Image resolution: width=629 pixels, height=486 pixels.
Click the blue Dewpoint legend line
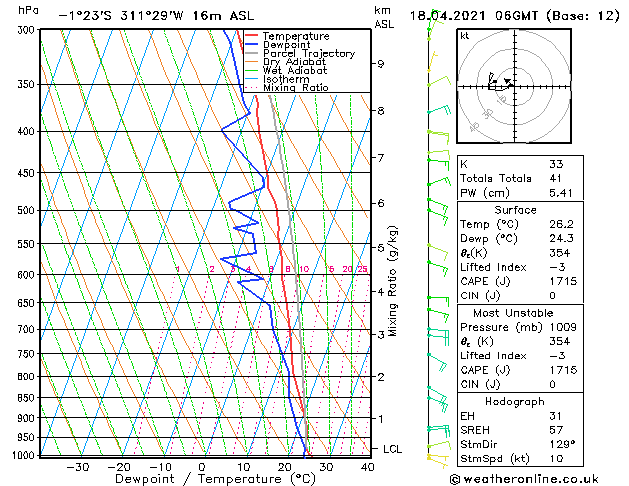(252, 45)
